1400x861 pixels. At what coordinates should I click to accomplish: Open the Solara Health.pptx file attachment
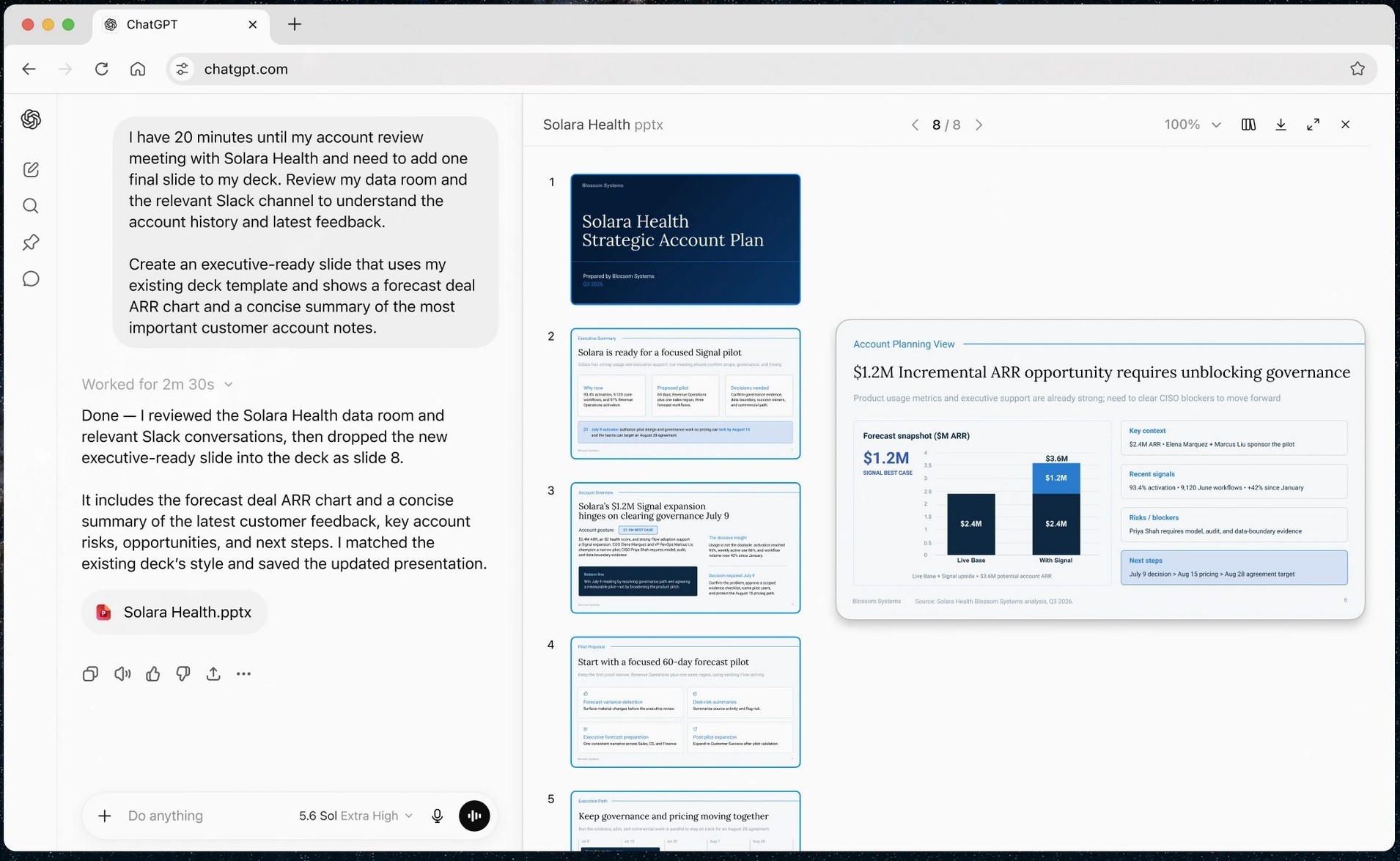pyautogui.click(x=174, y=612)
